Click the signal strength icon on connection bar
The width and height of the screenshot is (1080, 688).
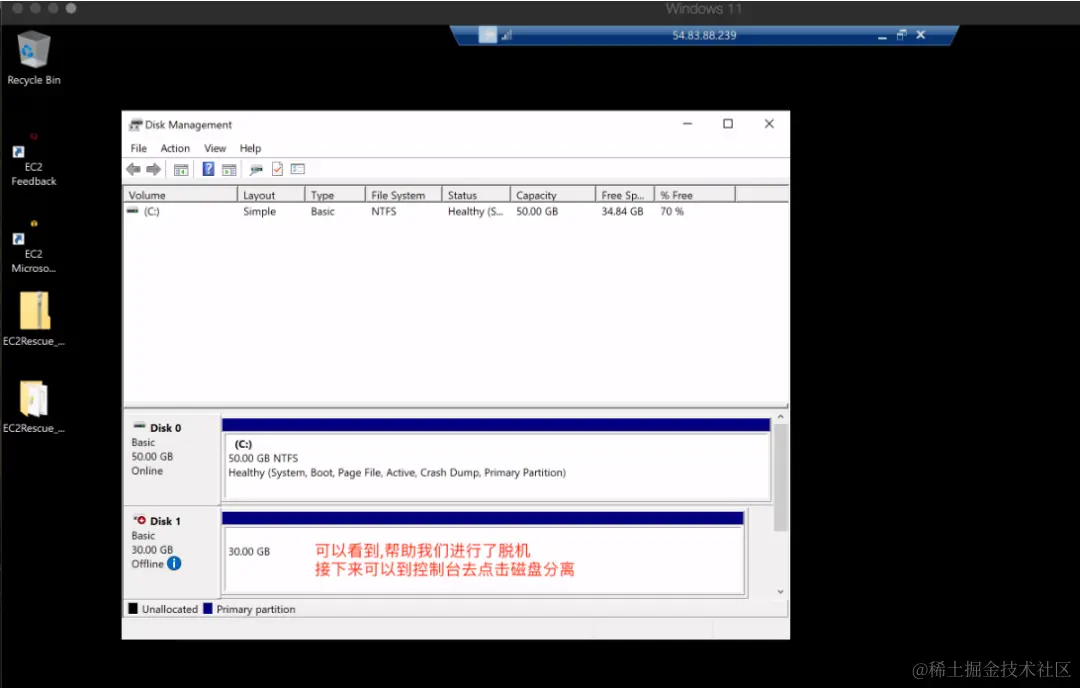[x=506, y=35]
